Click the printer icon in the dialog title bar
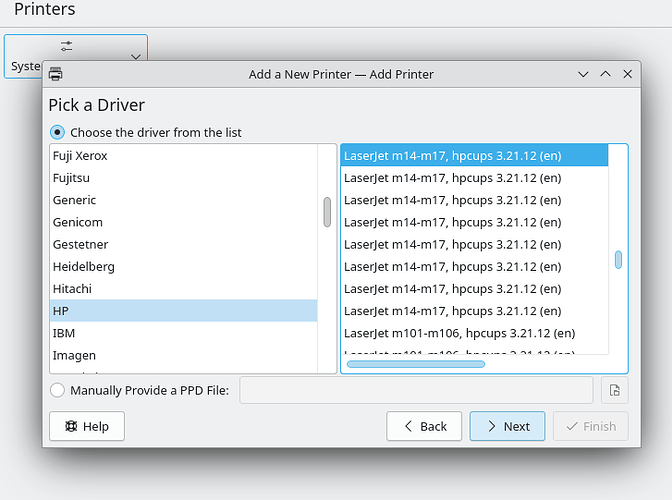Screen dimensions: 672x500 point(55,74)
